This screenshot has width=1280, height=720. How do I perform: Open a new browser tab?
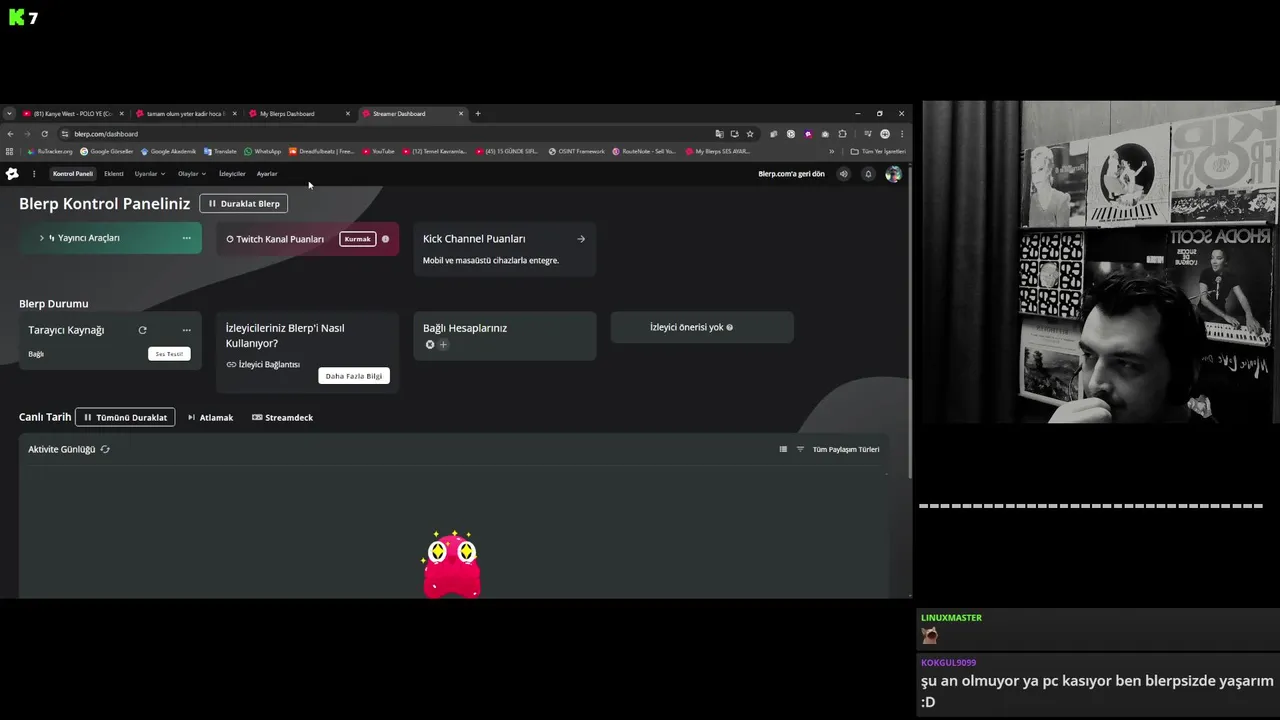478,114
